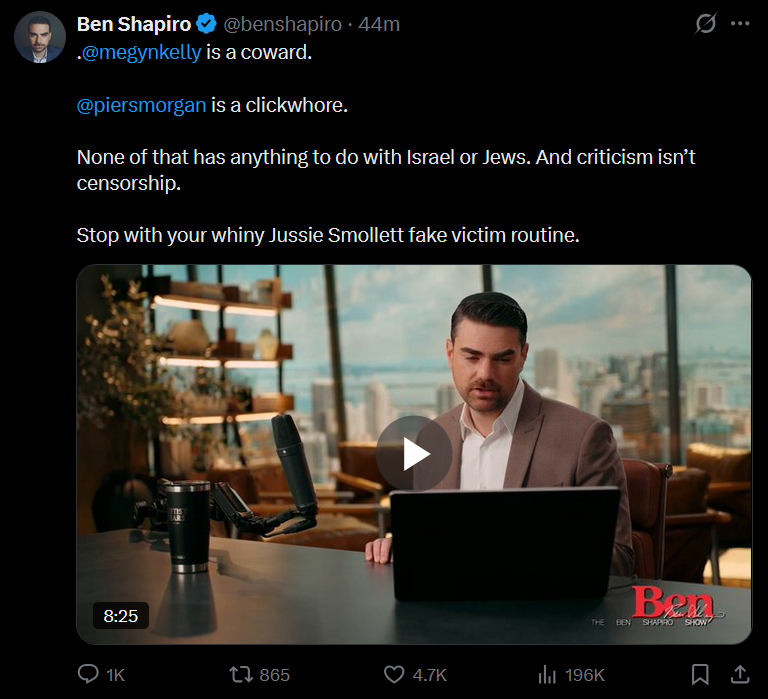
Task: Click the Grok slashed-circle icon
Action: [x=705, y=24]
